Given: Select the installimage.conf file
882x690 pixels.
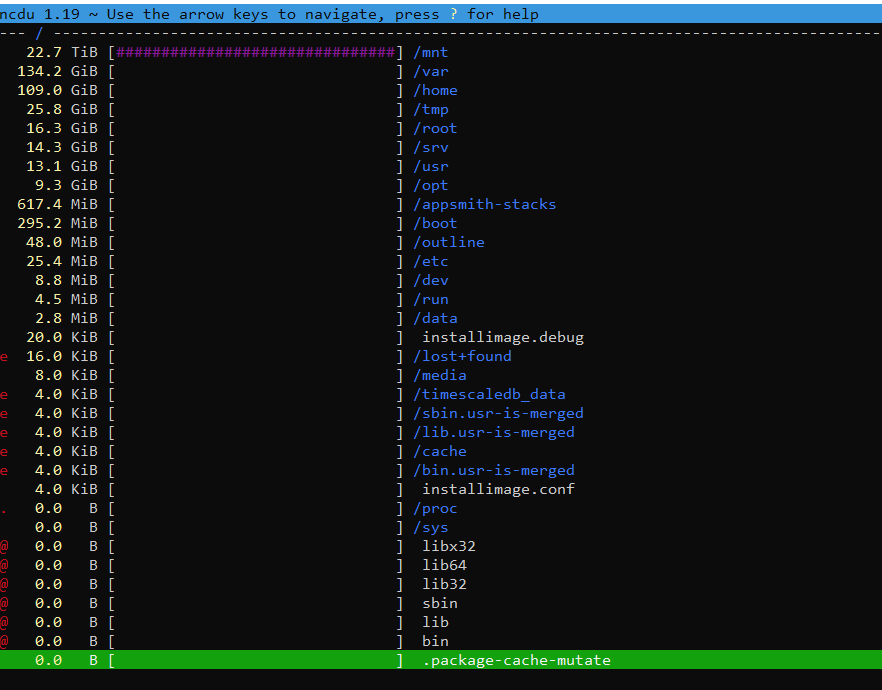Looking at the screenshot, I should tap(441, 489).
